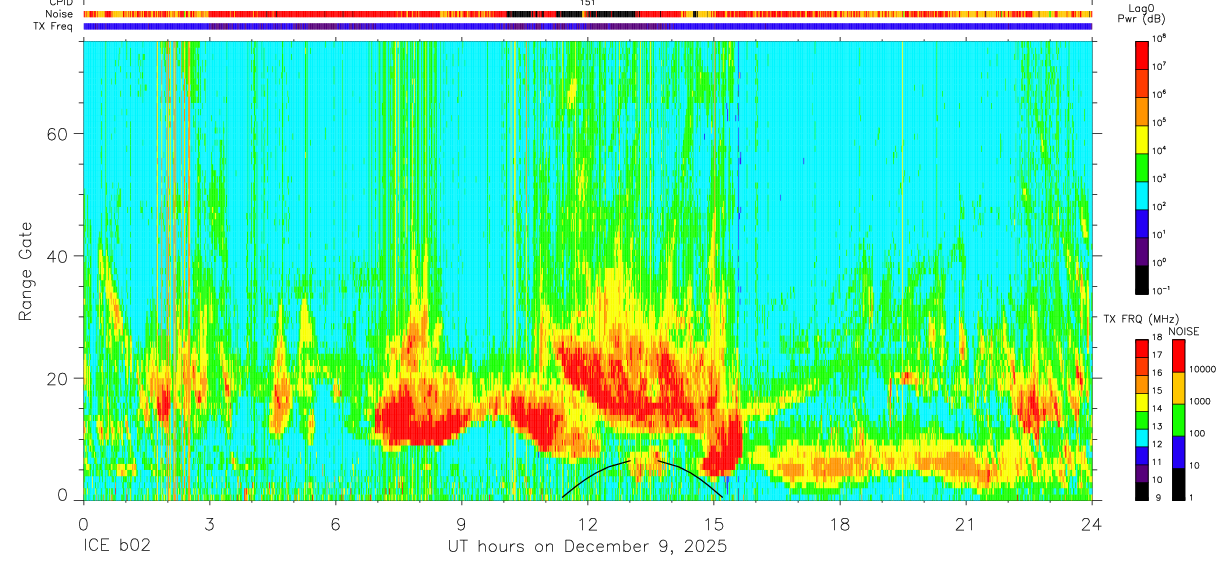Image resolution: width=1228 pixels, height=567 pixels.
Task: Pick the top red segment of the Lag0 Pwr colorbar
Action: tap(1142, 54)
